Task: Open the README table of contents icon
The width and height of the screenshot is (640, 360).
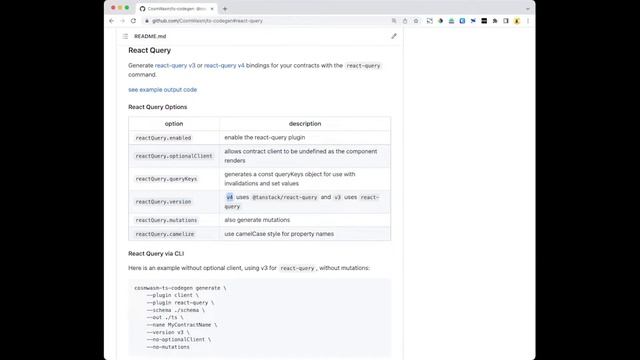Action: 125,36
